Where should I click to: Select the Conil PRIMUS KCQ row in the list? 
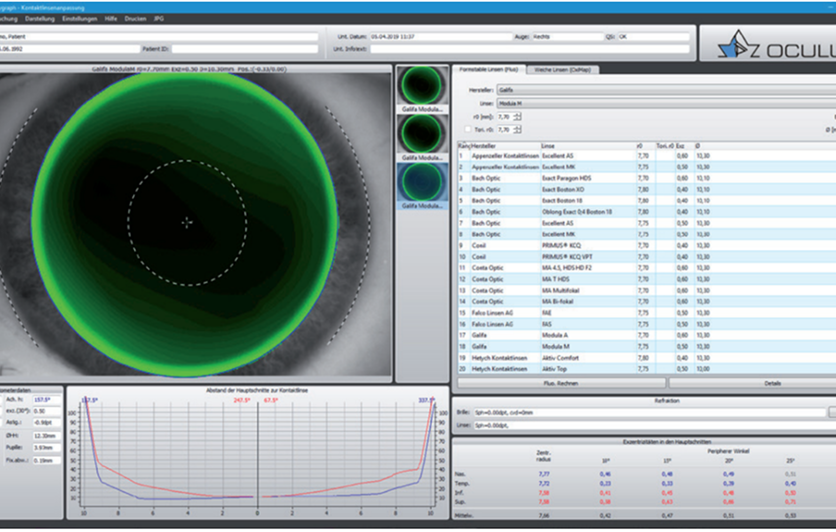click(x=647, y=245)
